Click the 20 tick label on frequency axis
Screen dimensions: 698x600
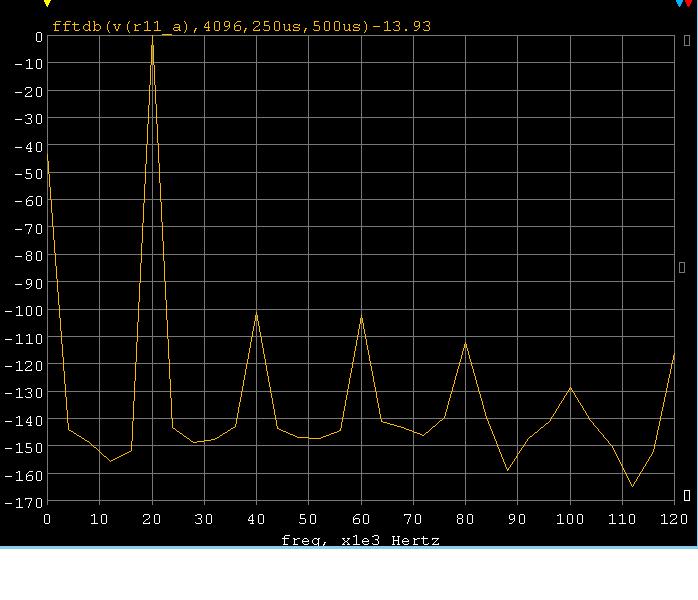point(151,519)
